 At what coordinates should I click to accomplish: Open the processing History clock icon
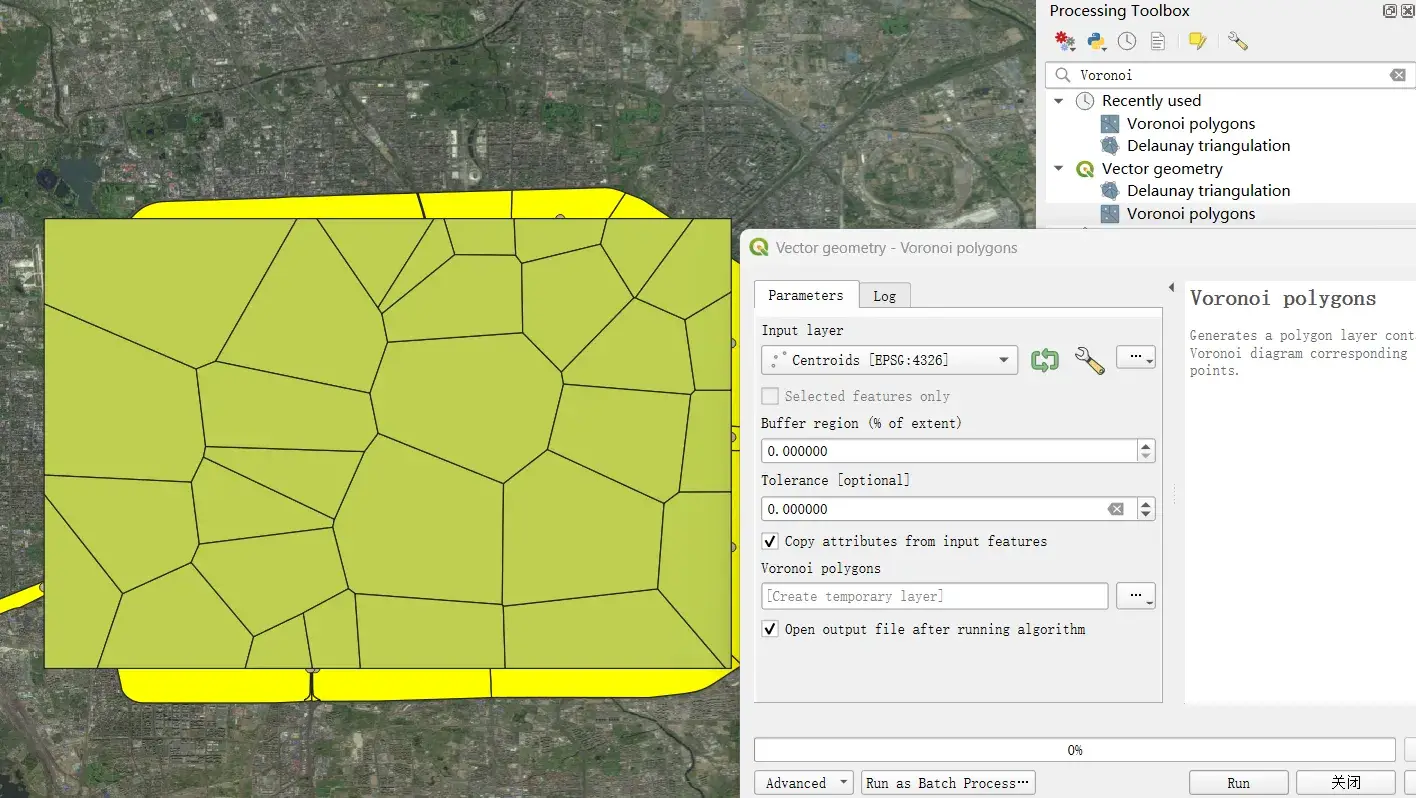[1127, 41]
